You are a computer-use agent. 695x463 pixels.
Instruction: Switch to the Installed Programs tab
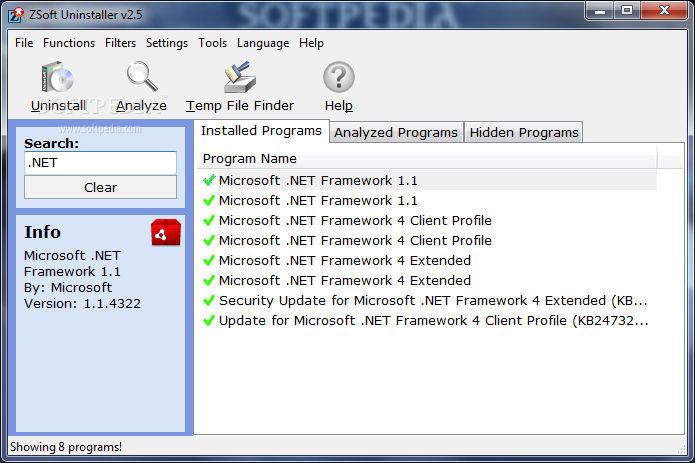point(261,131)
